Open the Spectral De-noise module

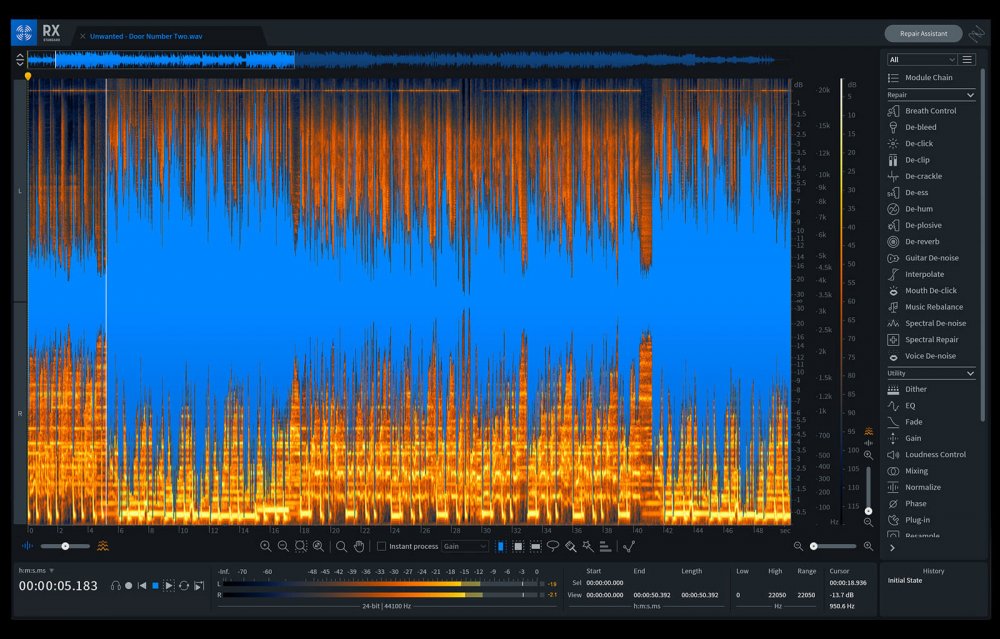tap(927, 323)
